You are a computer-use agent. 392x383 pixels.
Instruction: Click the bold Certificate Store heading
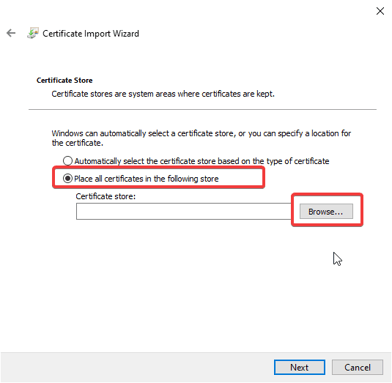point(64,80)
